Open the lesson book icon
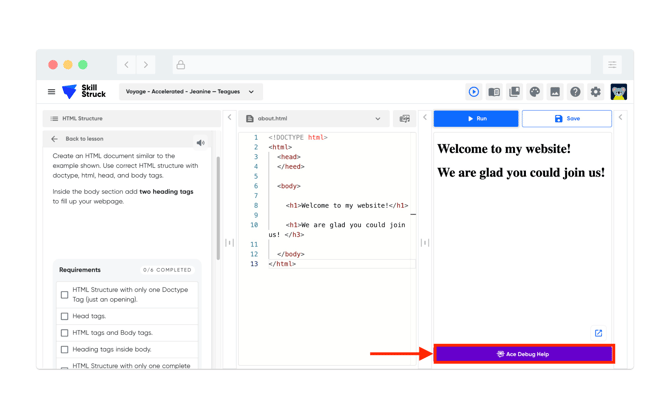 tap(494, 92)
